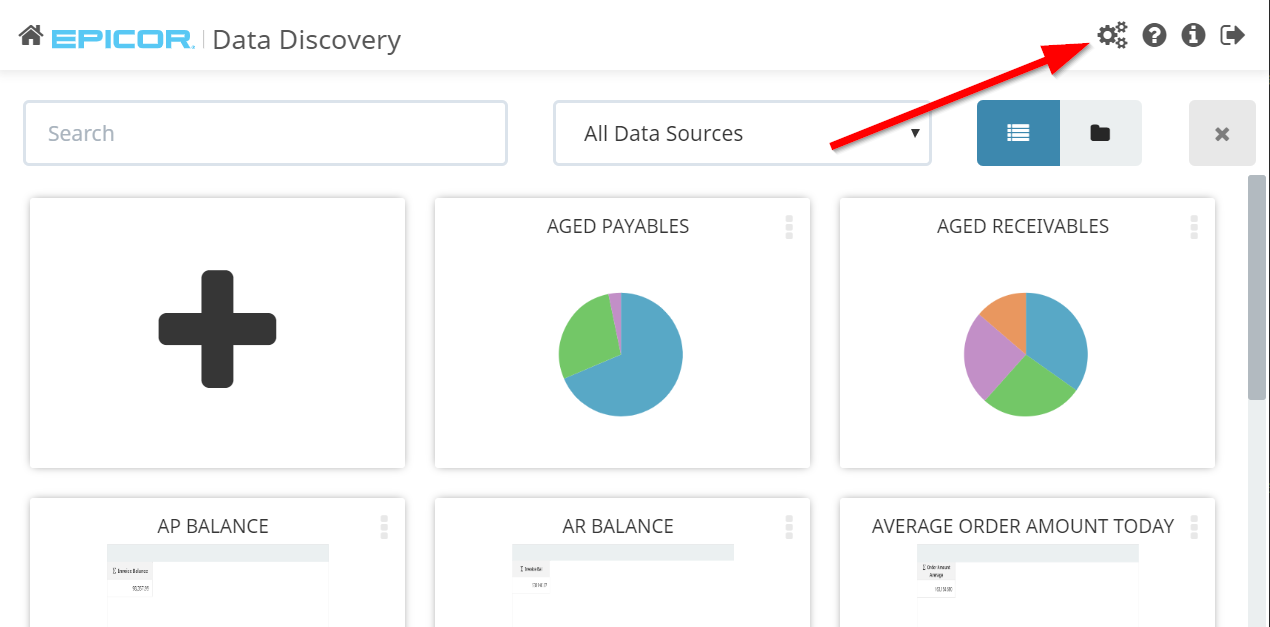
Task: Open settings via the gears icon
Action: (x=1112, y=36)
